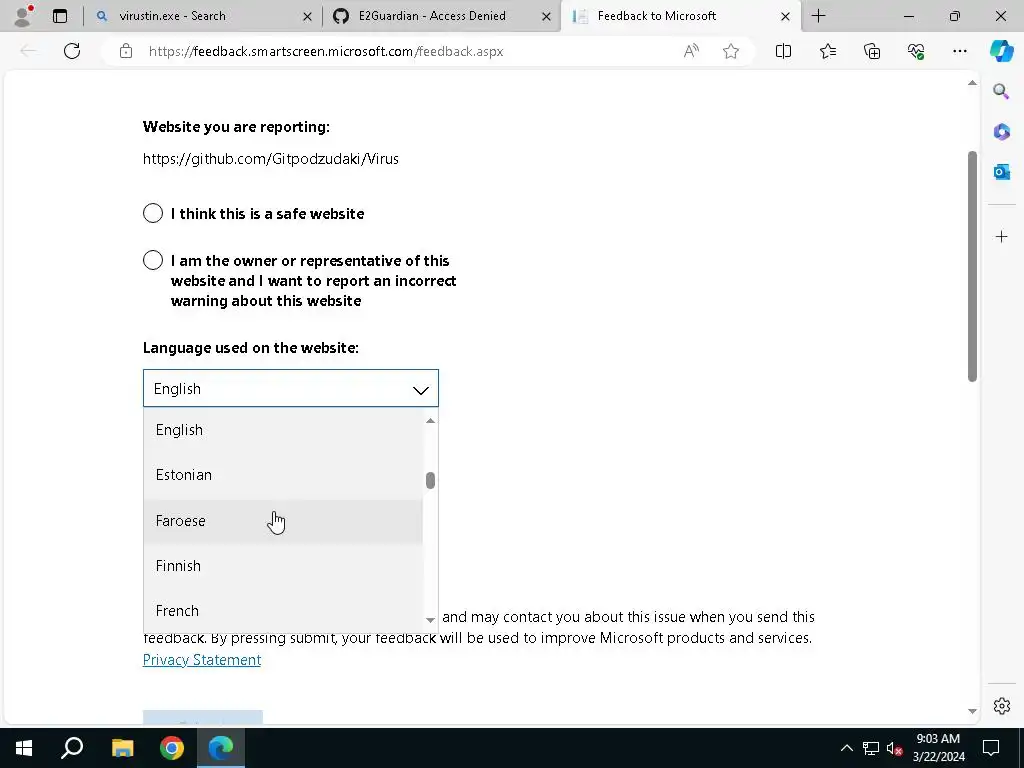
Task: Open the notification center icon
Action: click(991, 748)
